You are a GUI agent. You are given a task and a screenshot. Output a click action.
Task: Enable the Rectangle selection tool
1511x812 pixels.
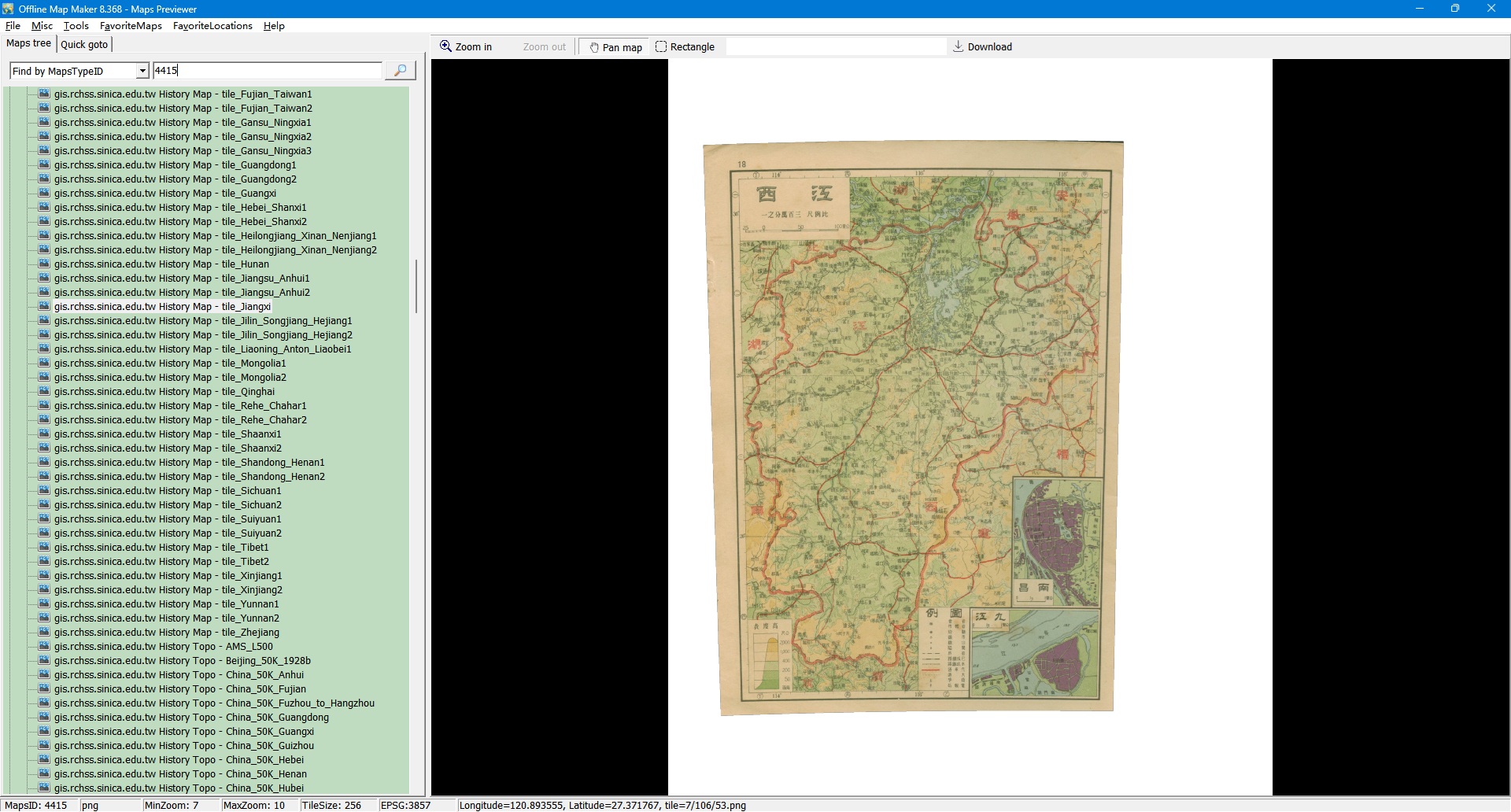[685, 47]
